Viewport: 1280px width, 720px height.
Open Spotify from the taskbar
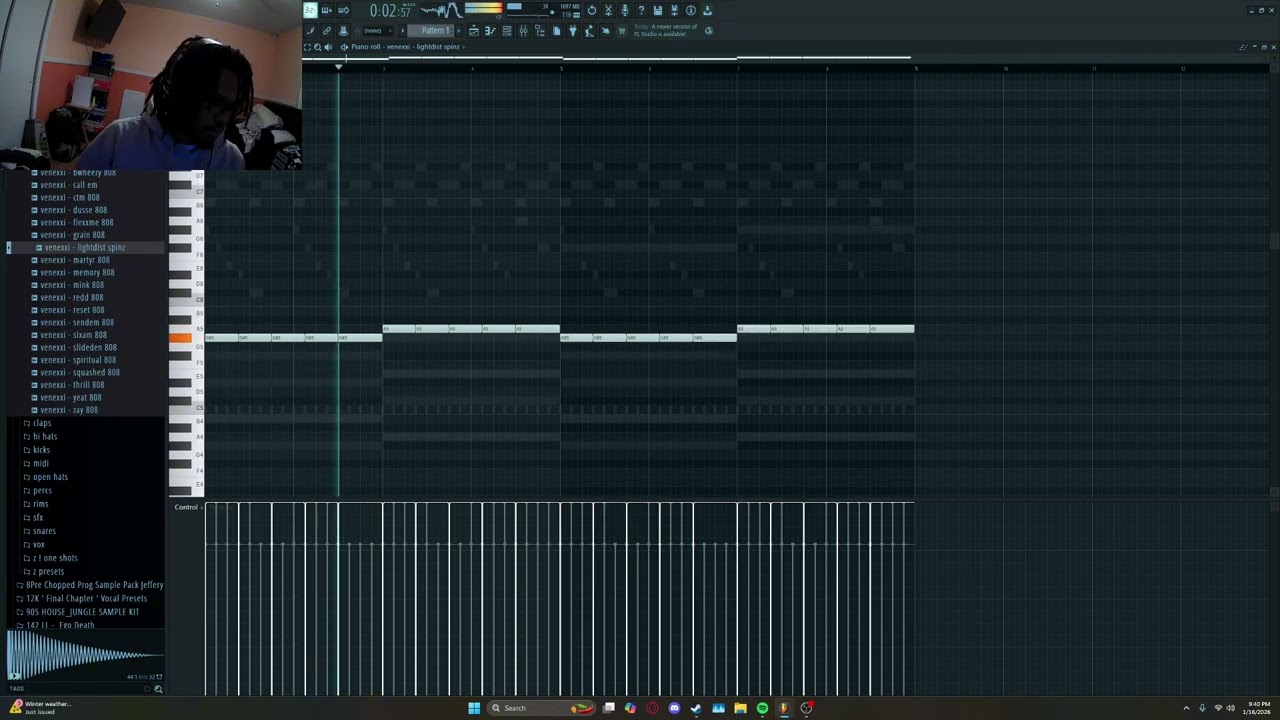point(762,708)
